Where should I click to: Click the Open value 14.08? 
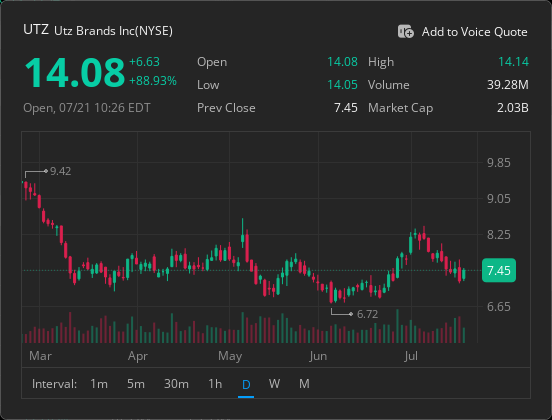(342, 62)
